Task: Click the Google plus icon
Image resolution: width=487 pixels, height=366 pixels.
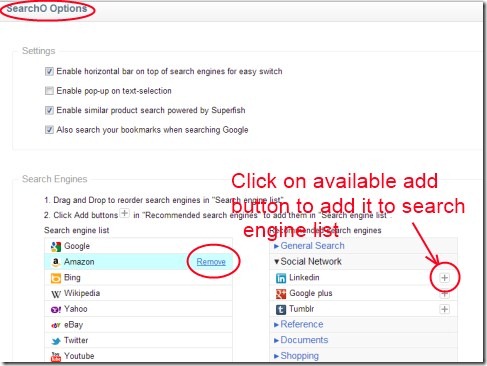Action: [281, 294]
